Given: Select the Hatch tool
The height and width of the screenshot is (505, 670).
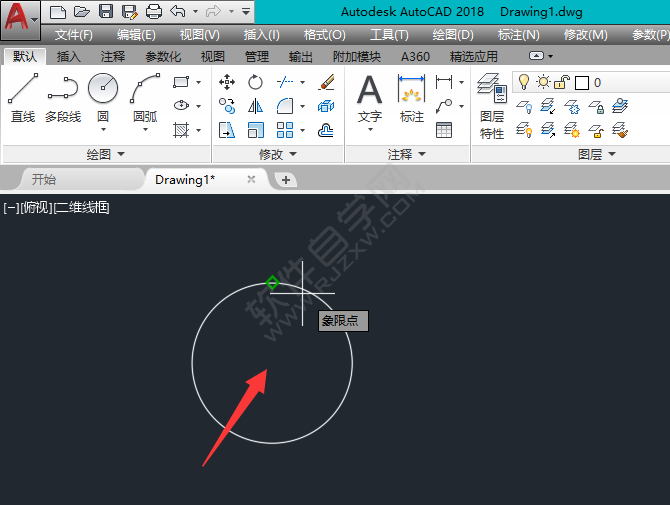Looking at the screenshot, I should point(181,130).
